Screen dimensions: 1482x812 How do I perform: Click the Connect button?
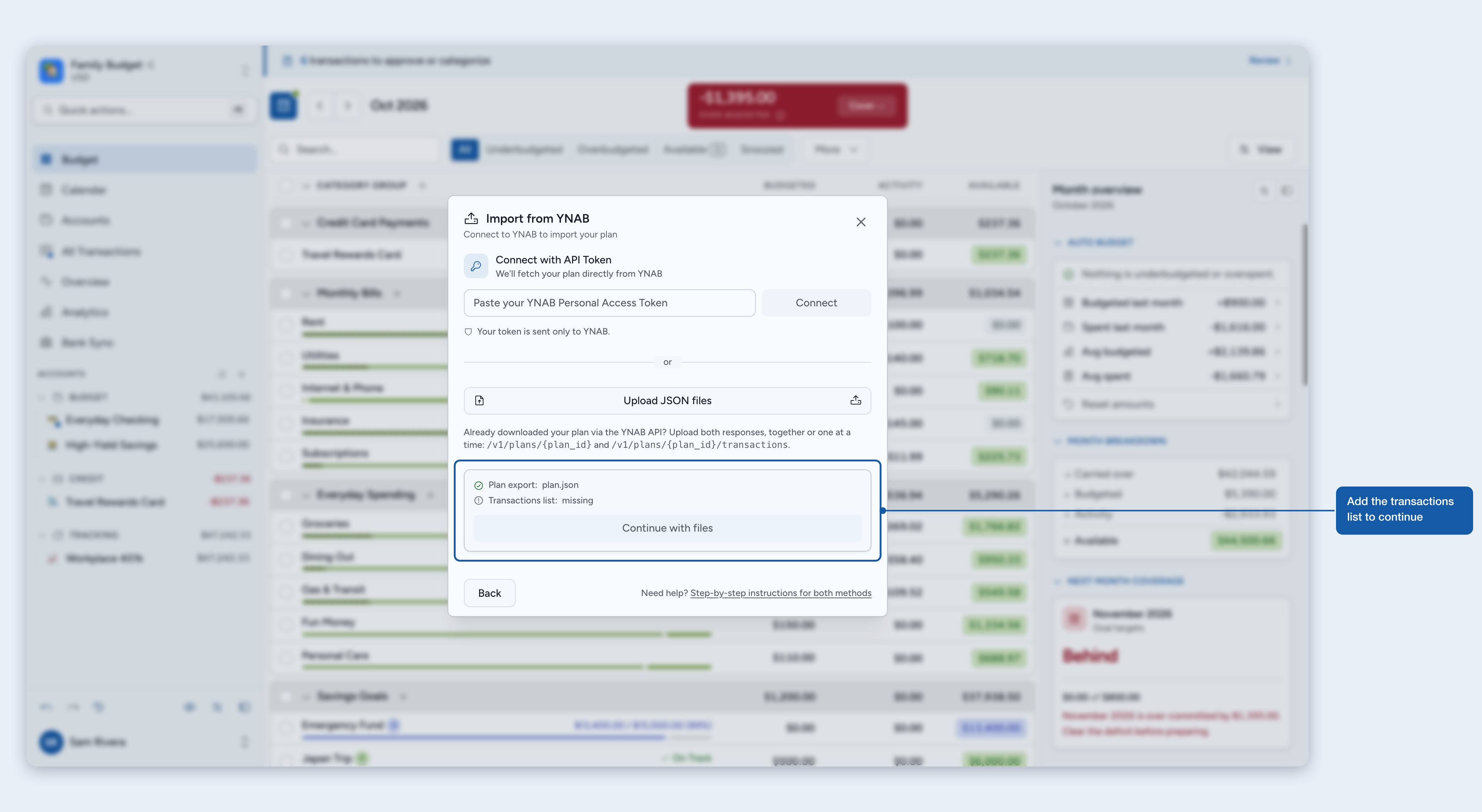coord(816,303)
